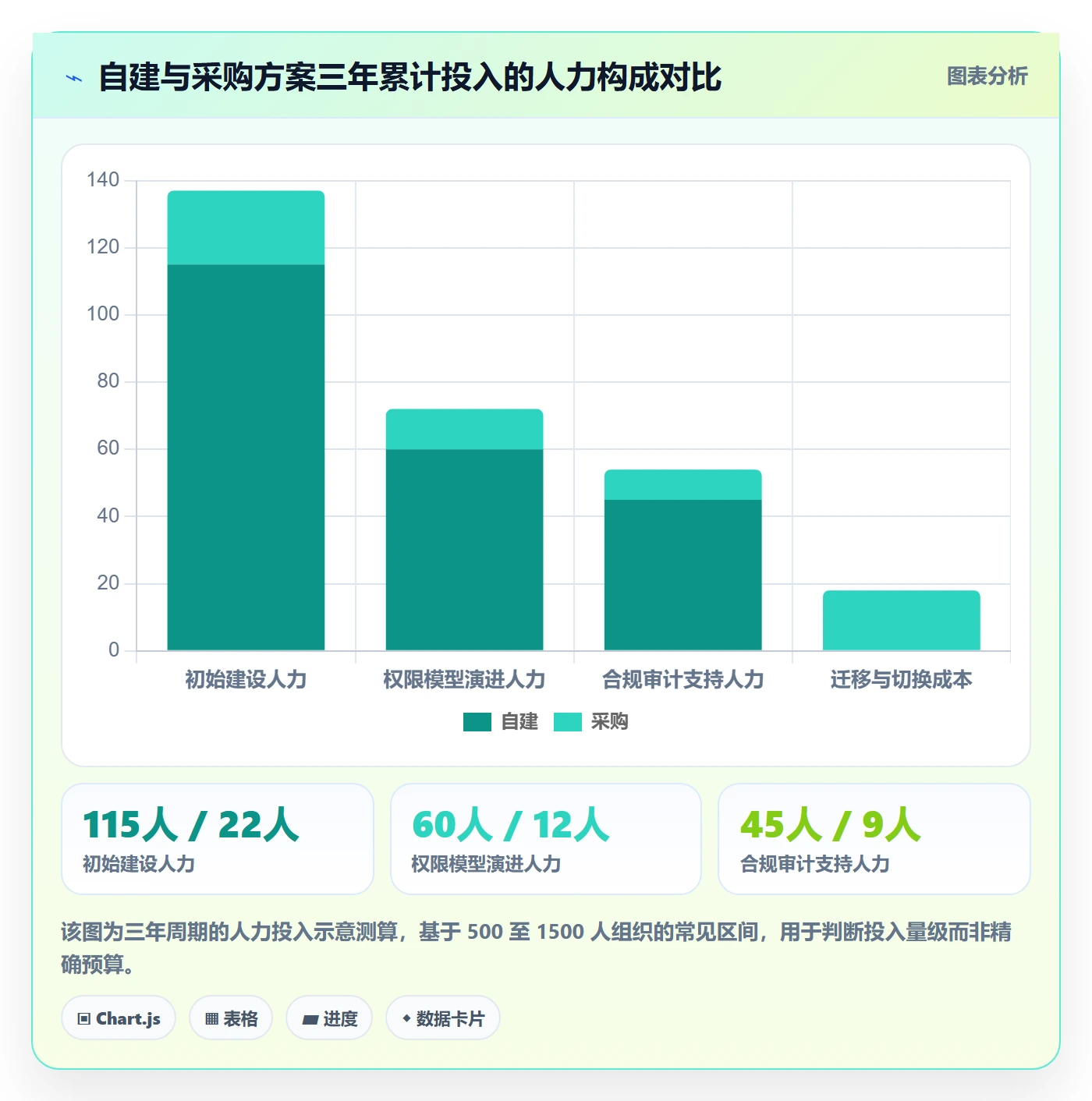
Task: Select the 表格 tag chip
Action: 231,1018
